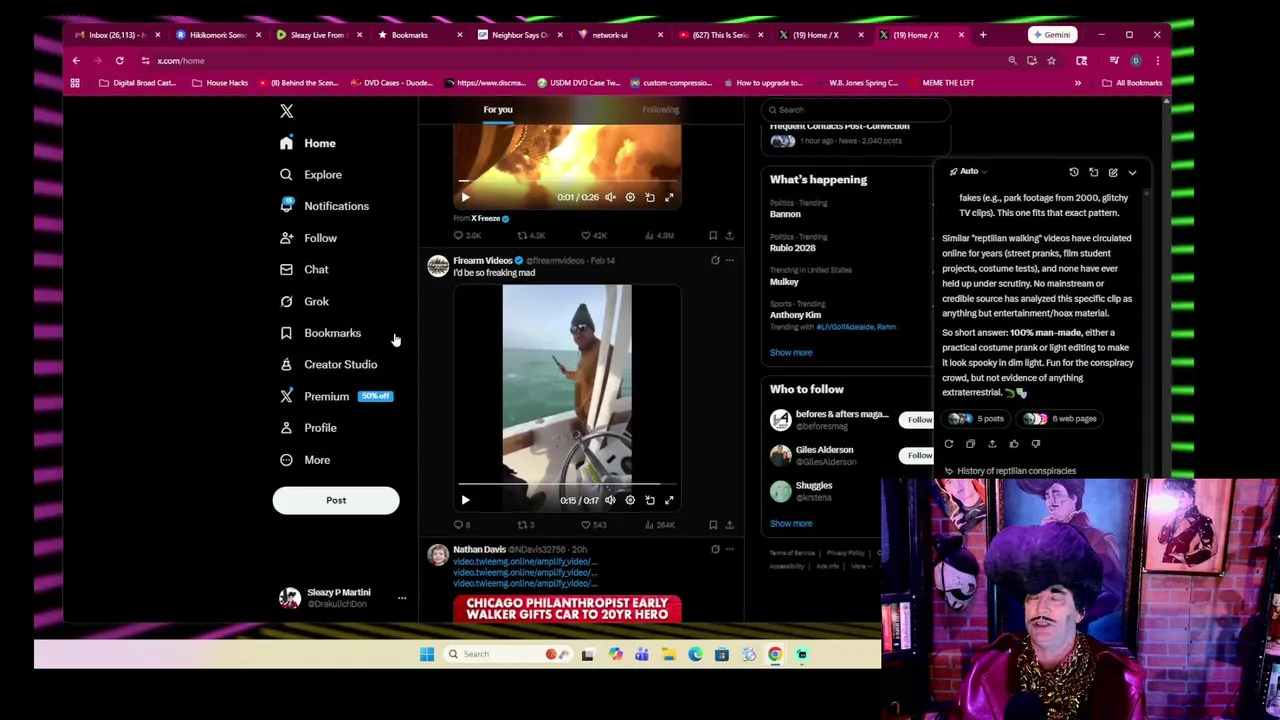Image resolution: width=1280 pixels, height=720 pixels.
Task: Thumbs down the Grok response
Action: 1036,444
